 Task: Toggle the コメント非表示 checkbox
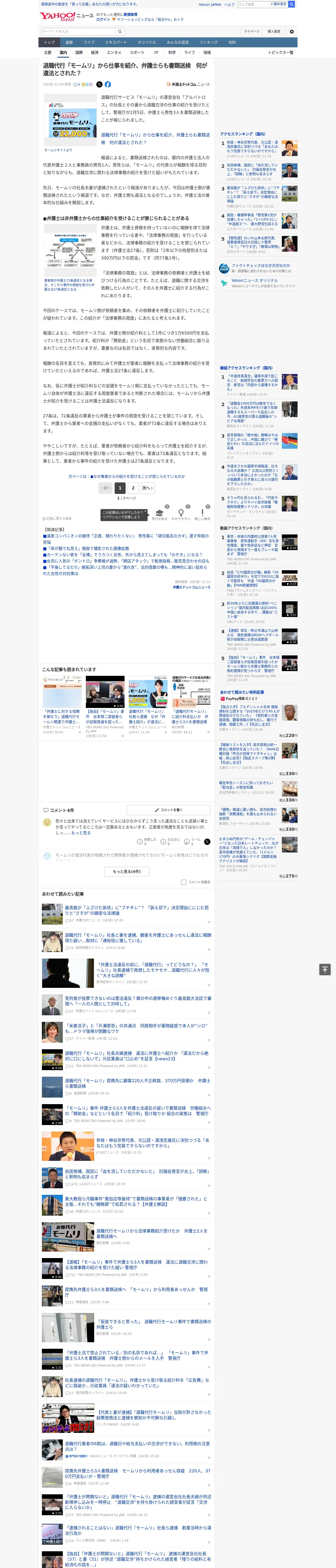(183, 882)
